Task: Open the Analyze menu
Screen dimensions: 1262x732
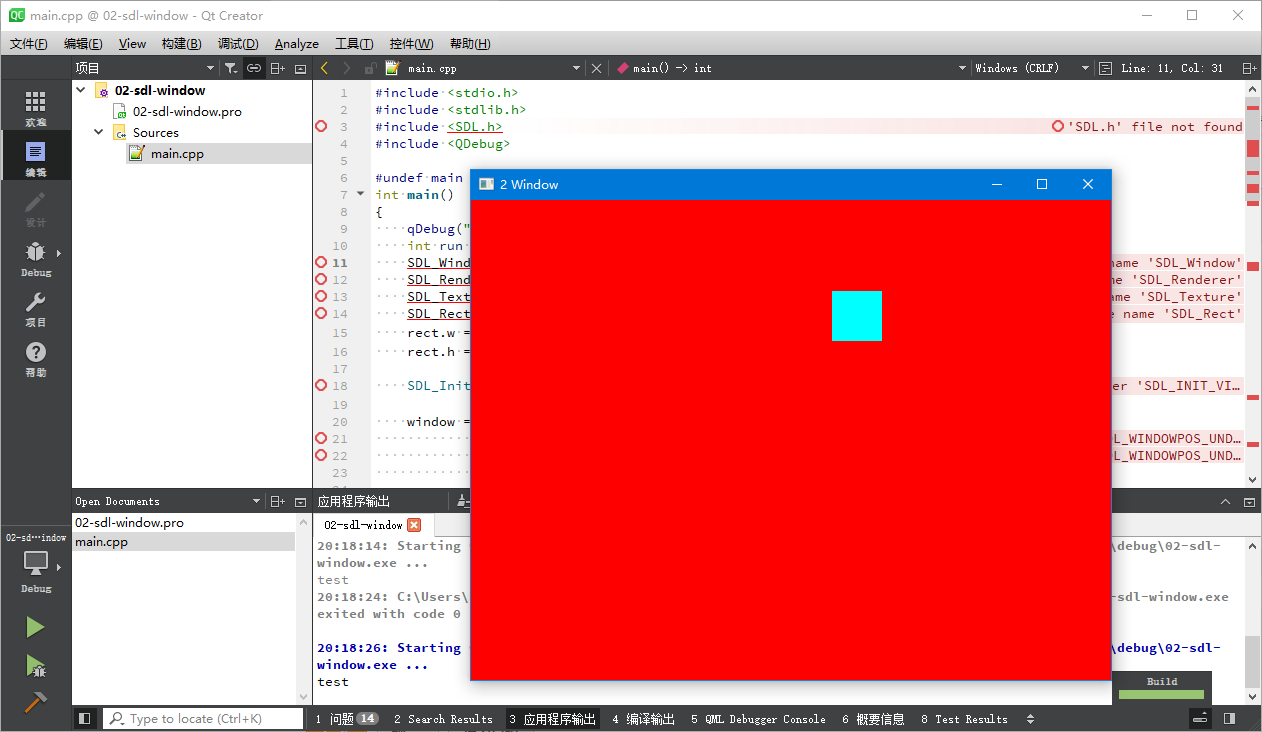Action: [297, 44]
